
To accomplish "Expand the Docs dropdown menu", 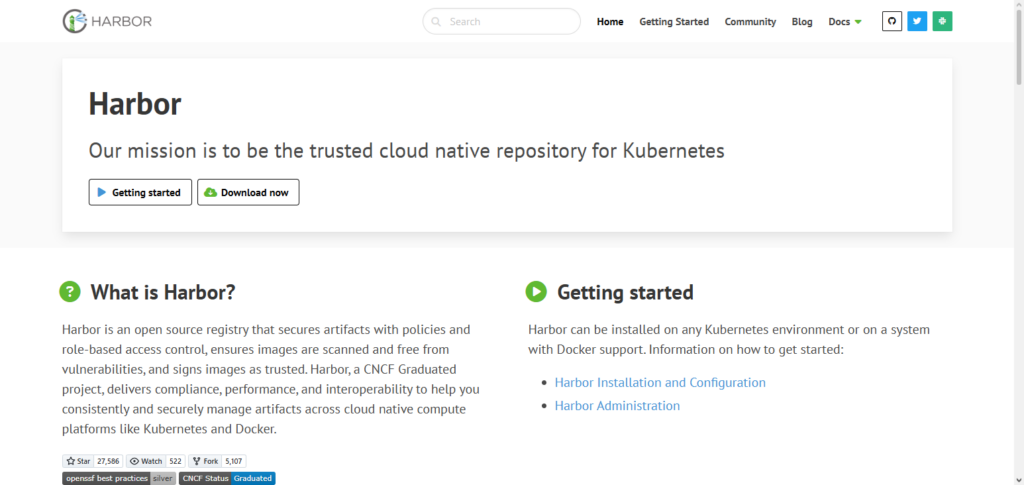I will 844,22.
